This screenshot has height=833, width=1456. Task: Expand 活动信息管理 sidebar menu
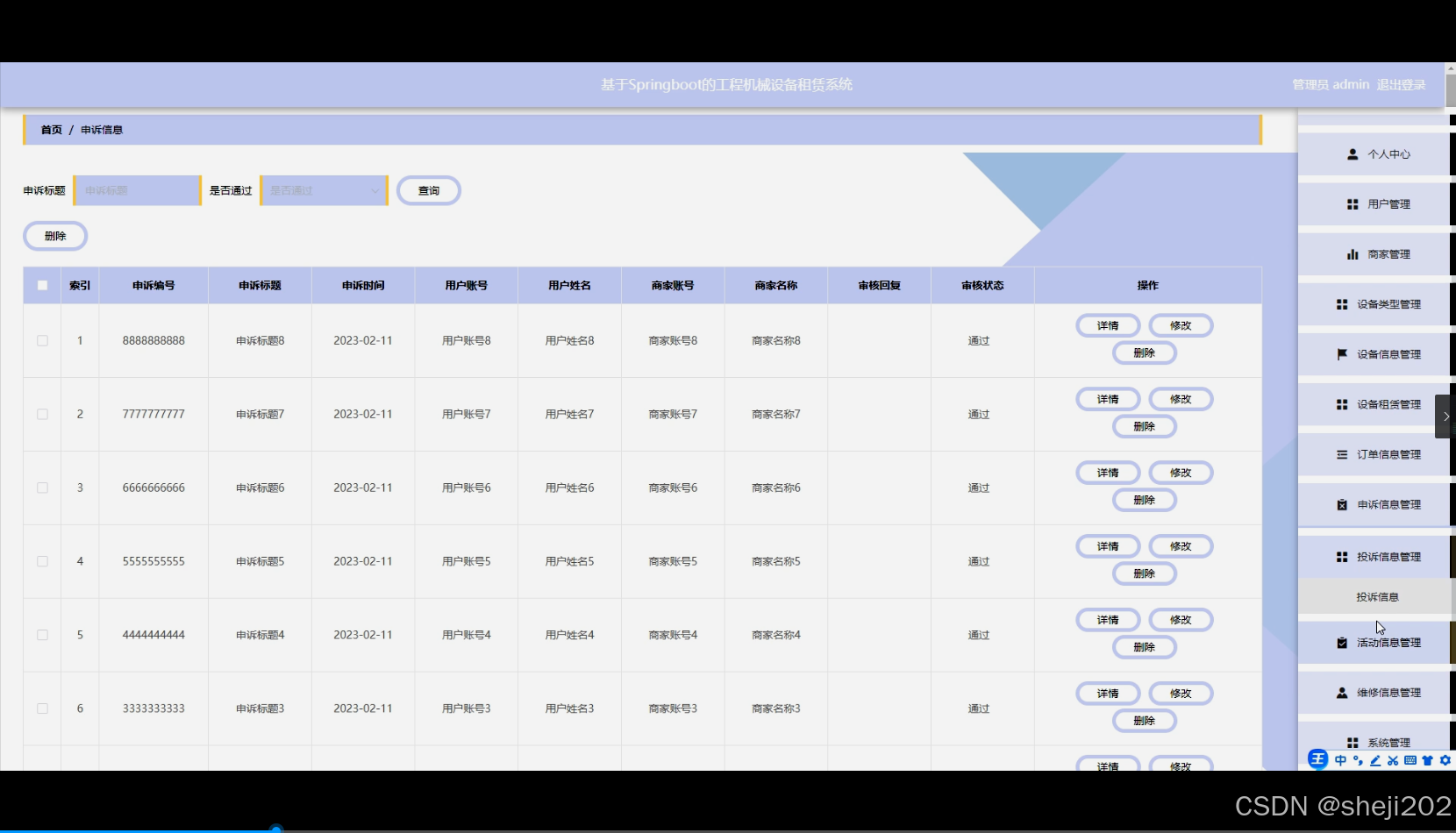coord(1374,643)
